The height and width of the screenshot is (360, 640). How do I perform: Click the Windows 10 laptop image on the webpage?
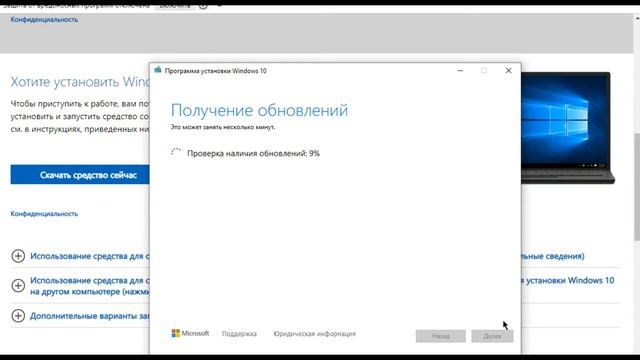(568, 128)
